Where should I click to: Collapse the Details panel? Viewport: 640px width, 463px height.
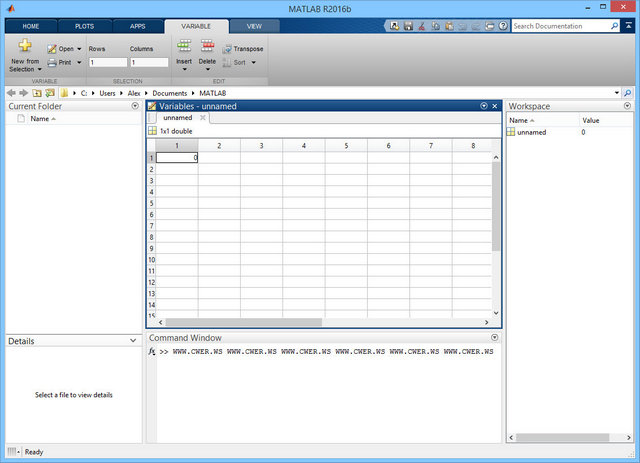pyautogui.click(x=135, y=340)
